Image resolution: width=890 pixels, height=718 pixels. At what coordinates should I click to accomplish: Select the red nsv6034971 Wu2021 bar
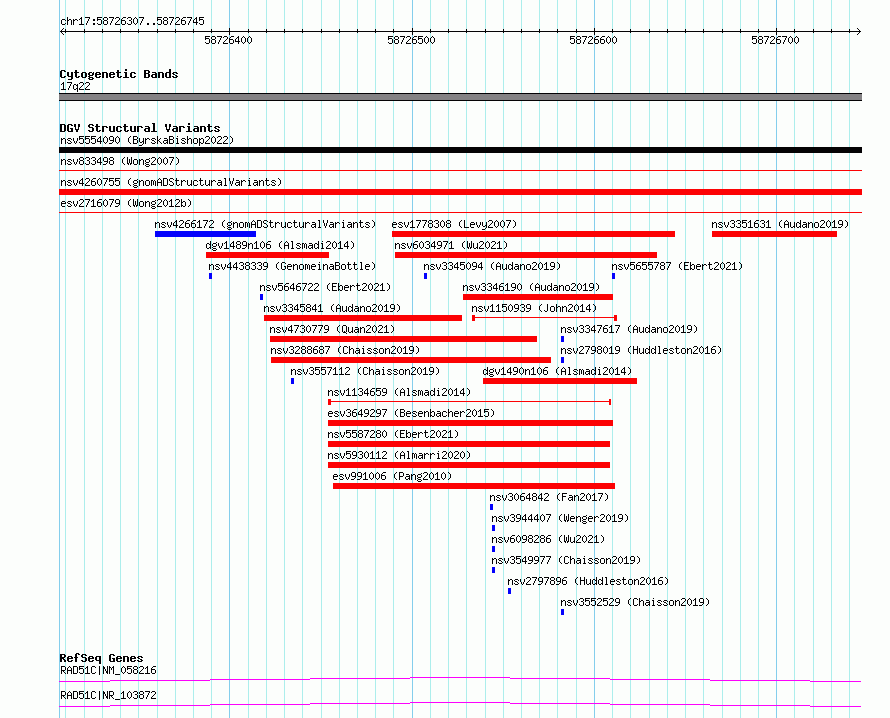coord(526,255)
